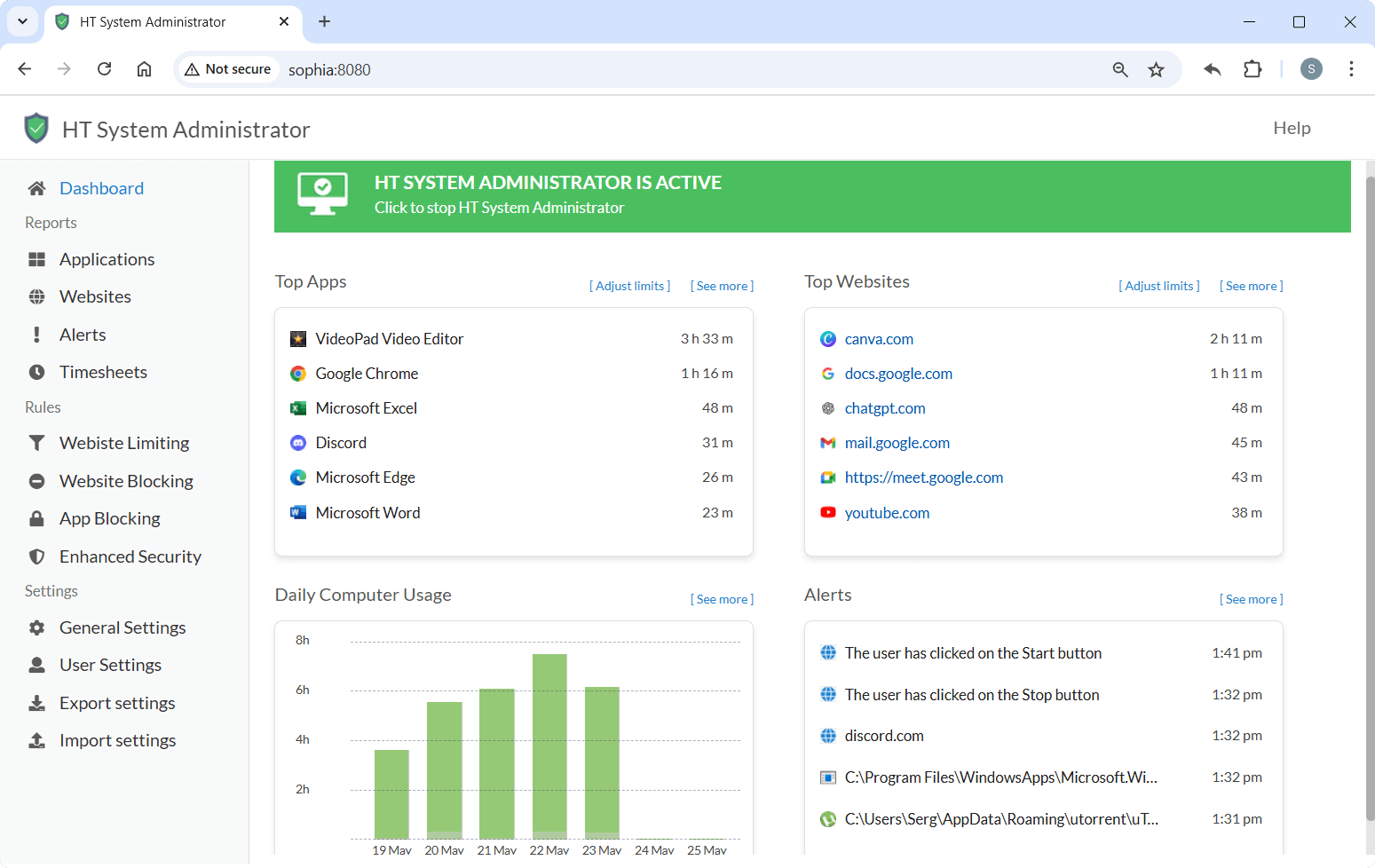Click the monitor checkmark icon in green banner
This screenshot has width=1375, height=868.
tap(322, 193)
